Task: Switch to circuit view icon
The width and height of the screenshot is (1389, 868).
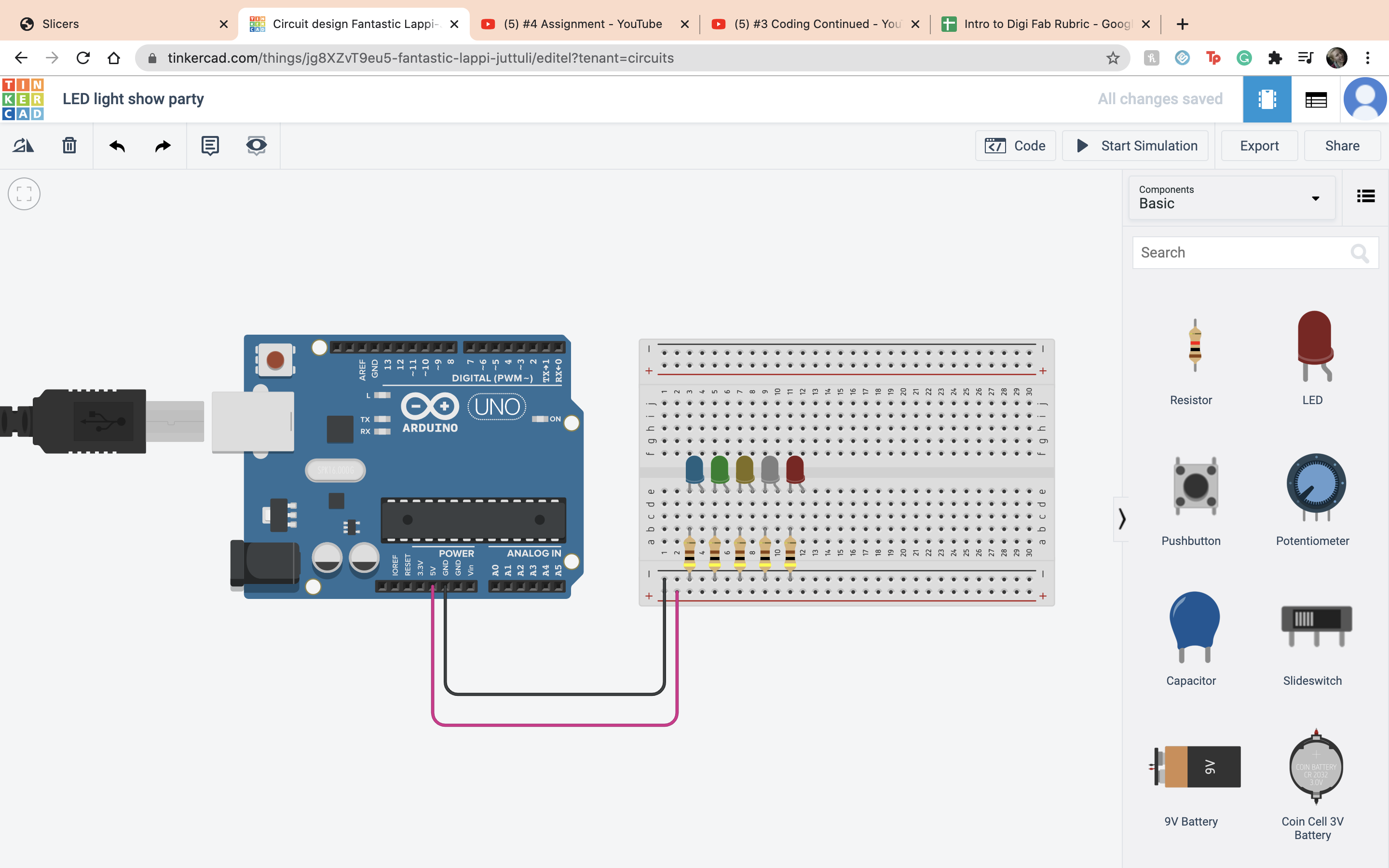Action: (x=1267, y=99)
